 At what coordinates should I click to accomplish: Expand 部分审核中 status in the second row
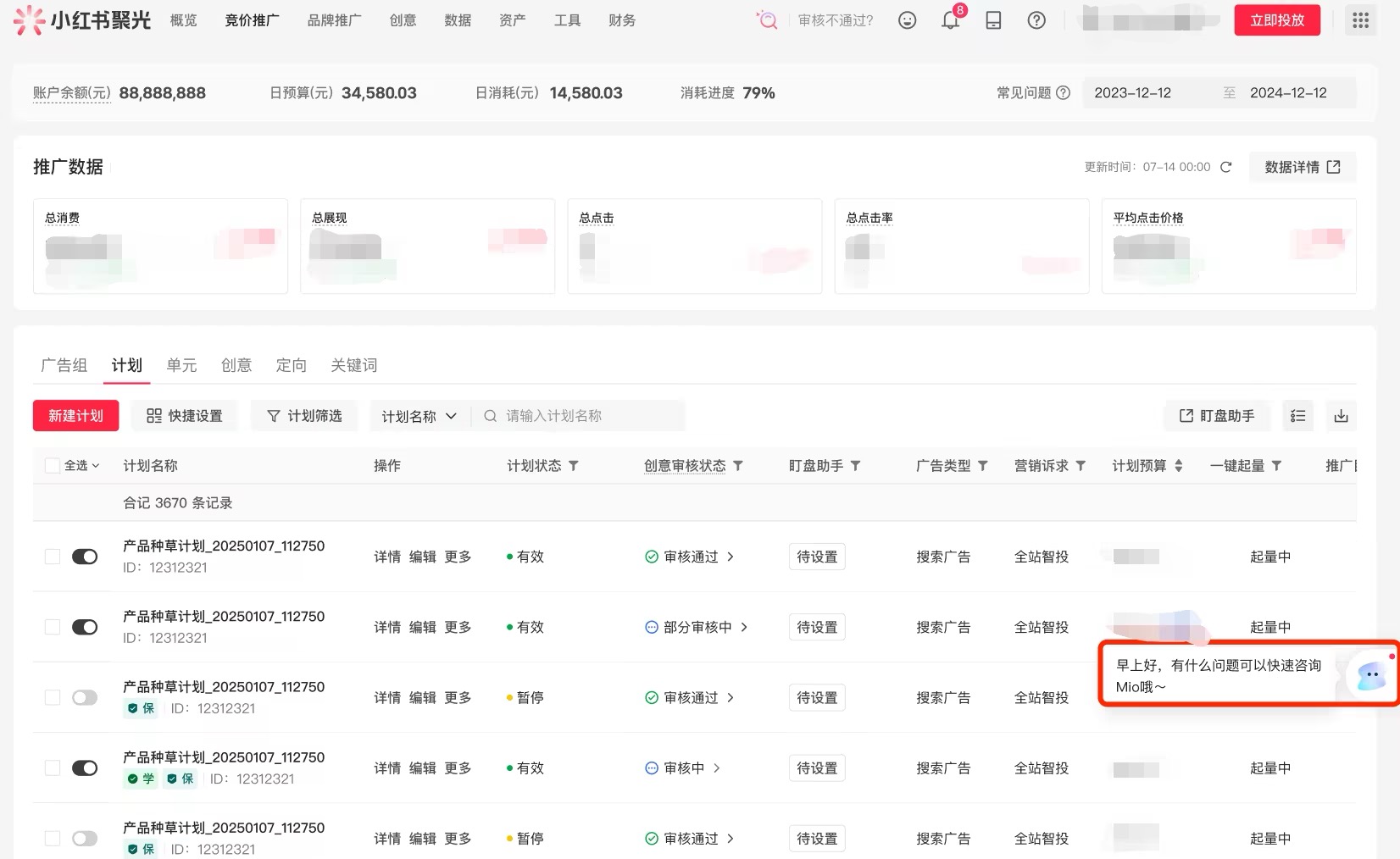[x=743, y=627]
